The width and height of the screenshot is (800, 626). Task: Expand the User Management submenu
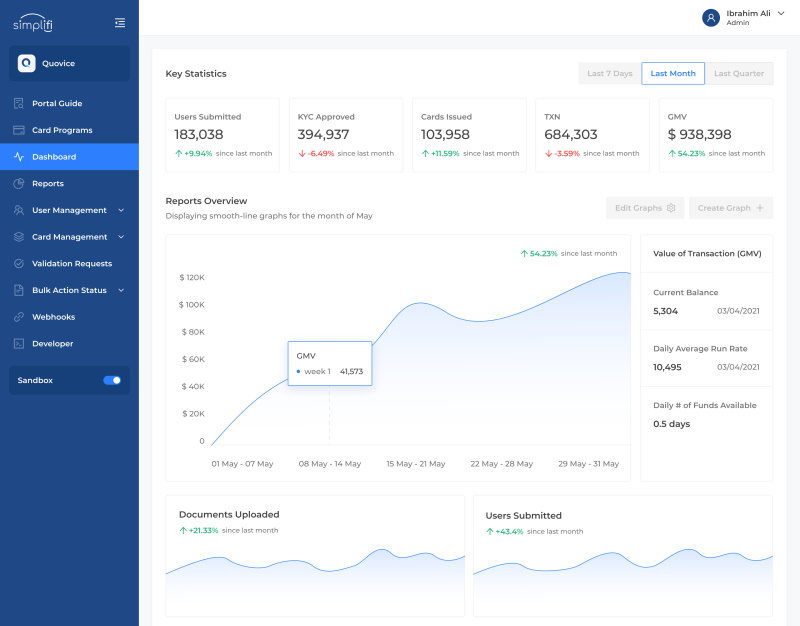(121, 210)
